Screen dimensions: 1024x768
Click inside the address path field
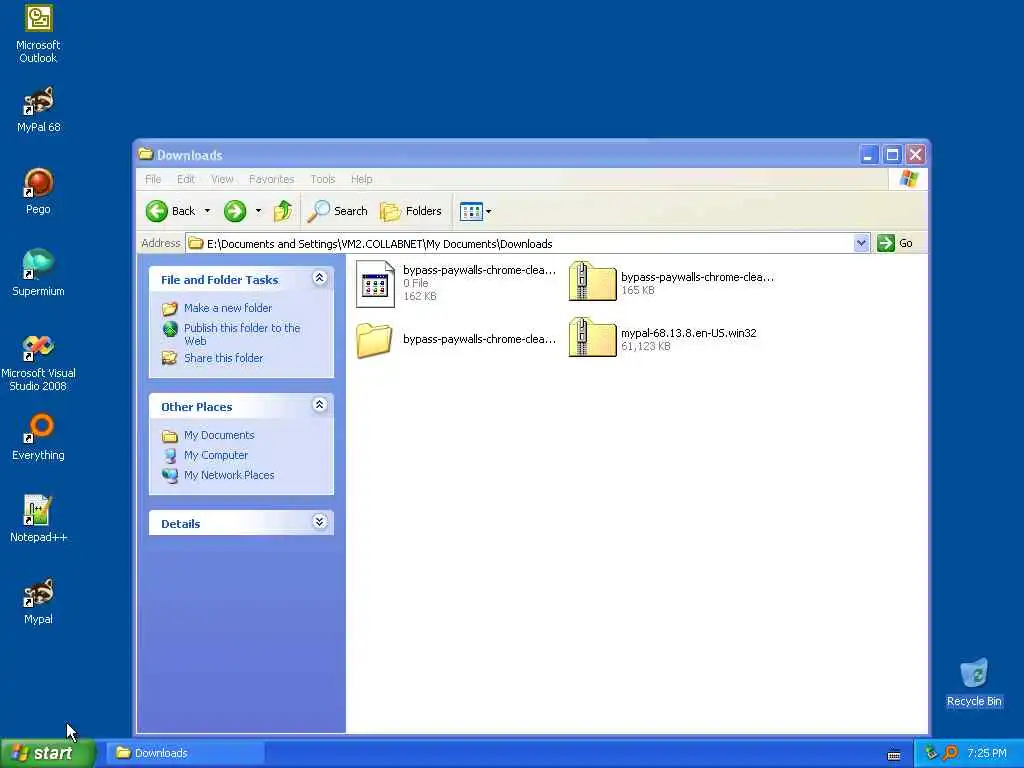(519, 244)
